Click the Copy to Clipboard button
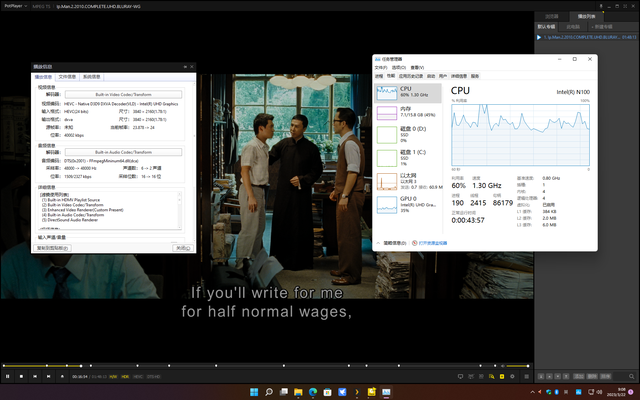Screen dimensions: 640x400 point(52,248)
